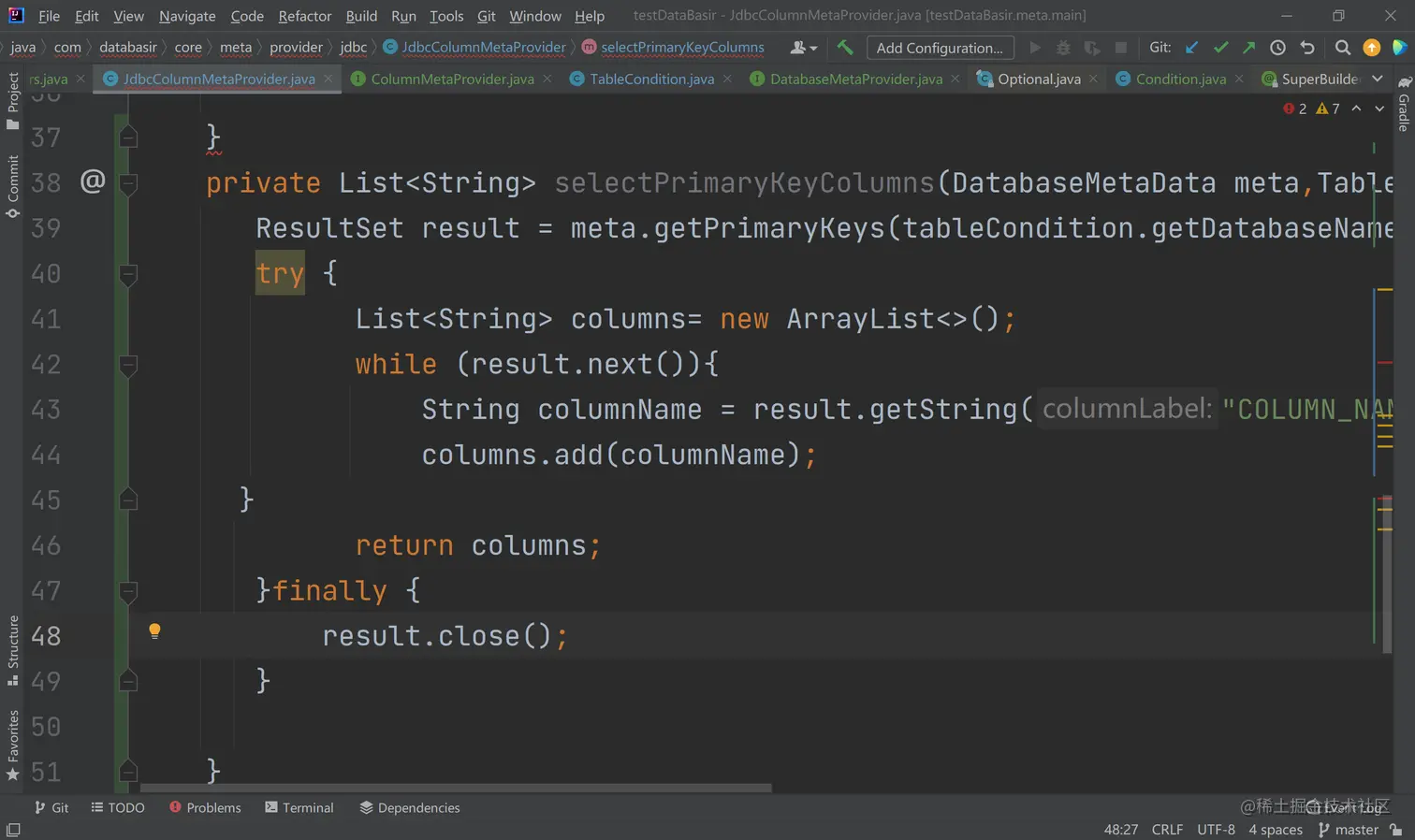The image size is (1415, 840).
Task: Toggle the Git tool window at bottom
Action: pos(51,807)
